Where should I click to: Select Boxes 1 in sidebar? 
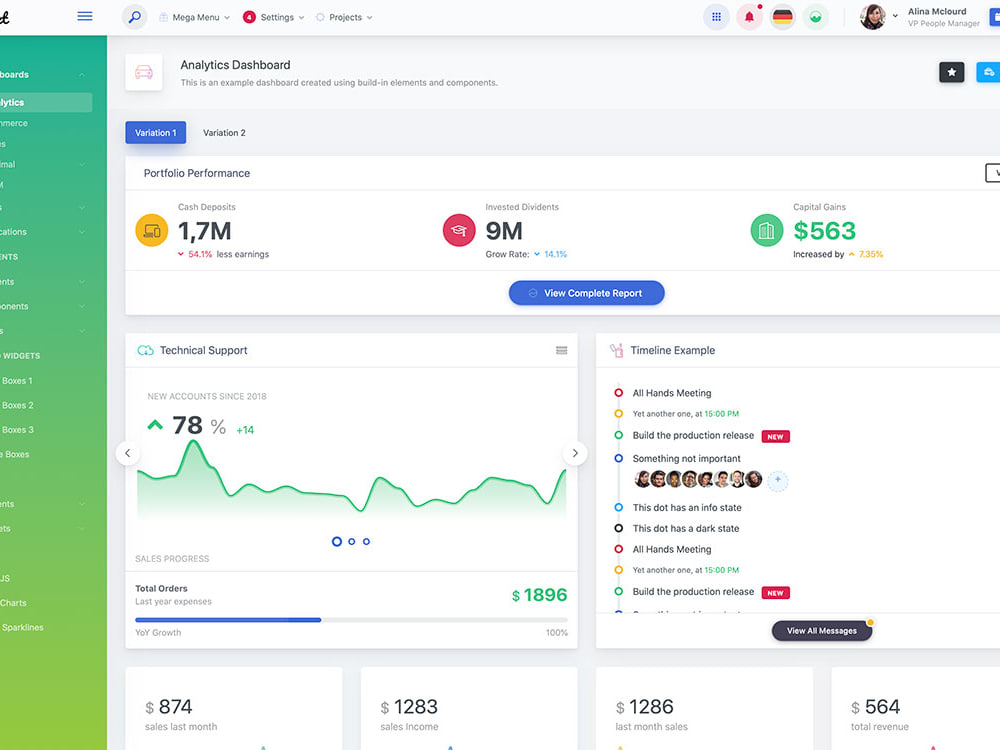[x=17, y=381]
